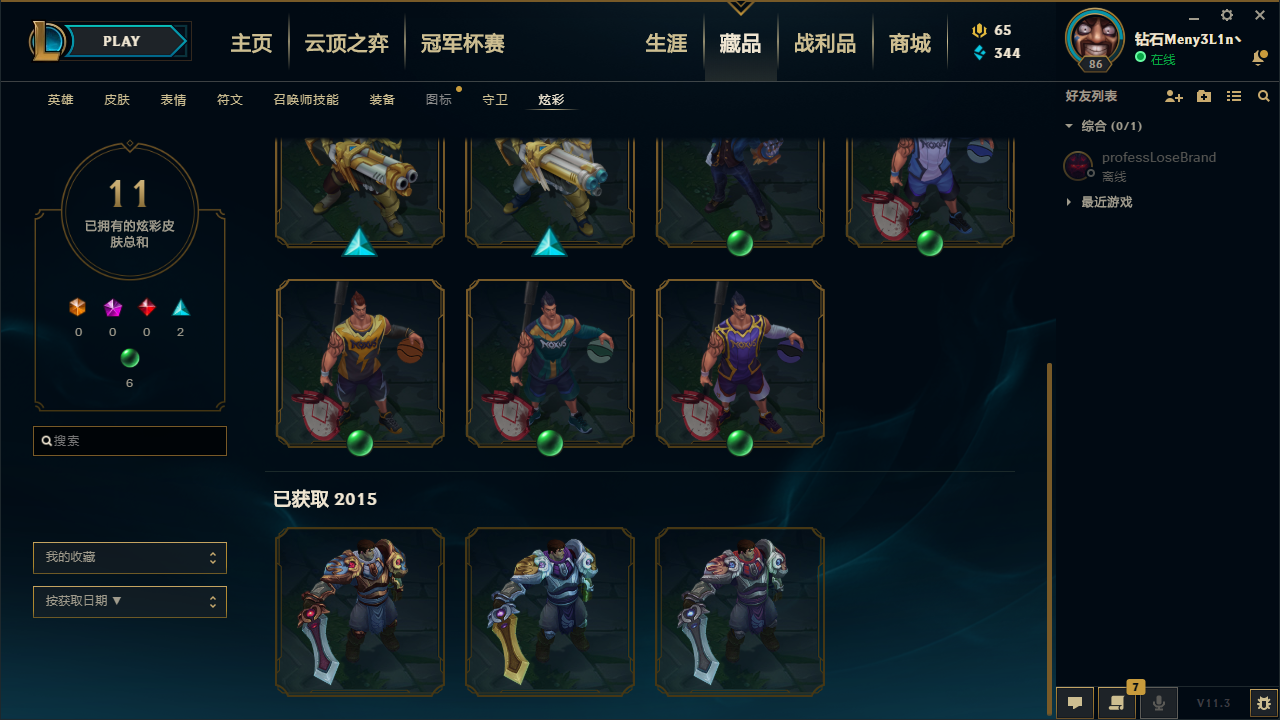The height and width of the screenshot is (720, 1280).
Task: Click the 搜索 search input field
Action: [130, 441]
